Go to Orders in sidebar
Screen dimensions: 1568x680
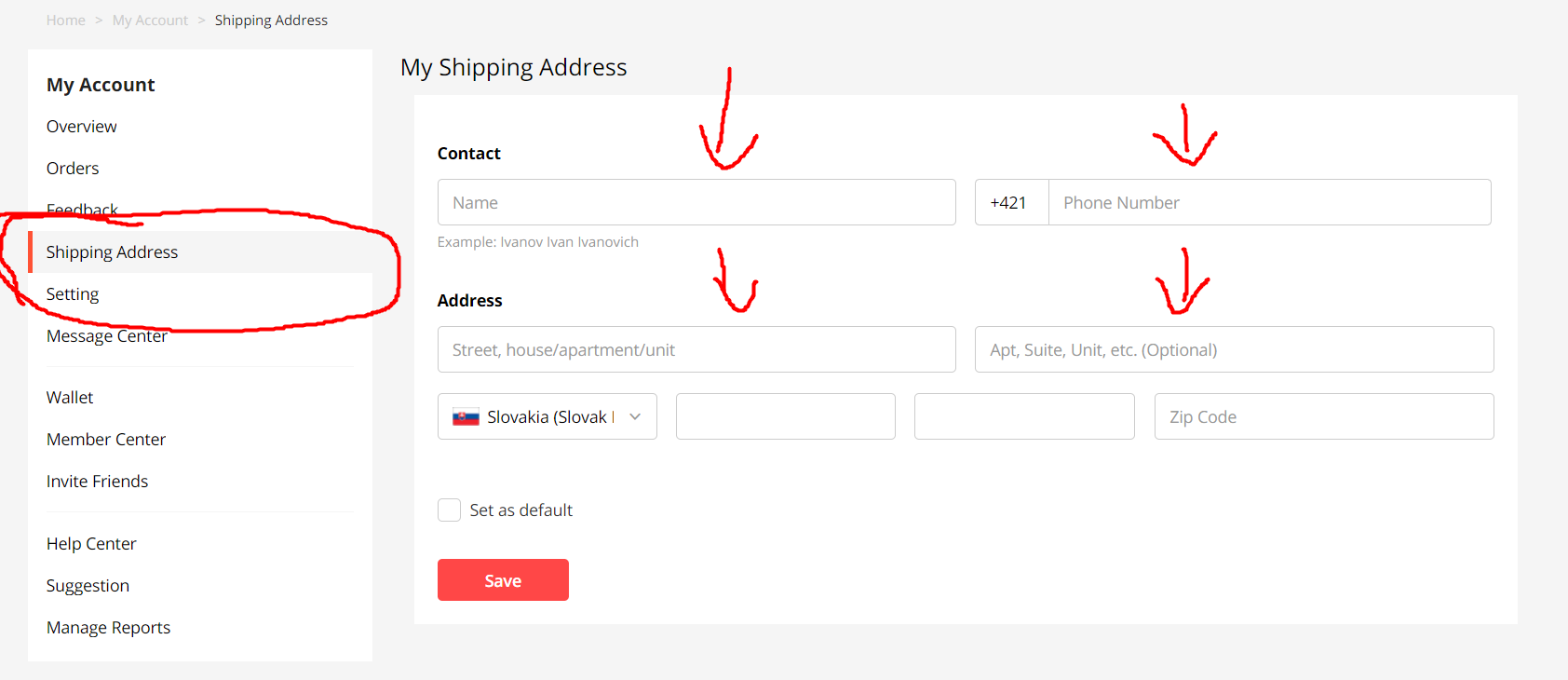pos(73,169)
